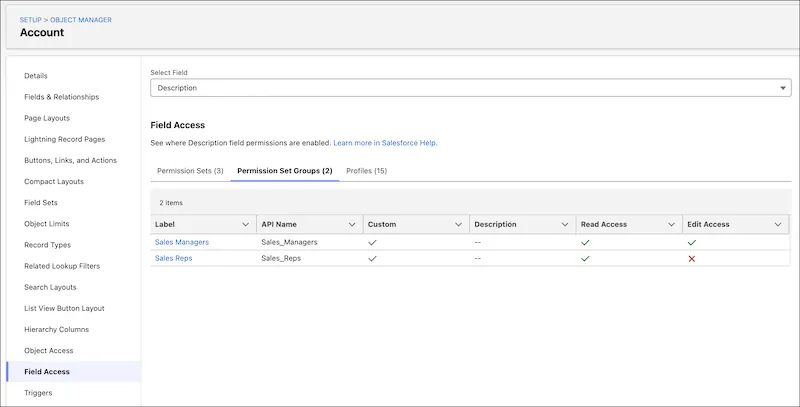The width and height of the screenshot is (800, 407).
Task: Open the Edit Access column chevron menu
Action: (x=778, y=225)
